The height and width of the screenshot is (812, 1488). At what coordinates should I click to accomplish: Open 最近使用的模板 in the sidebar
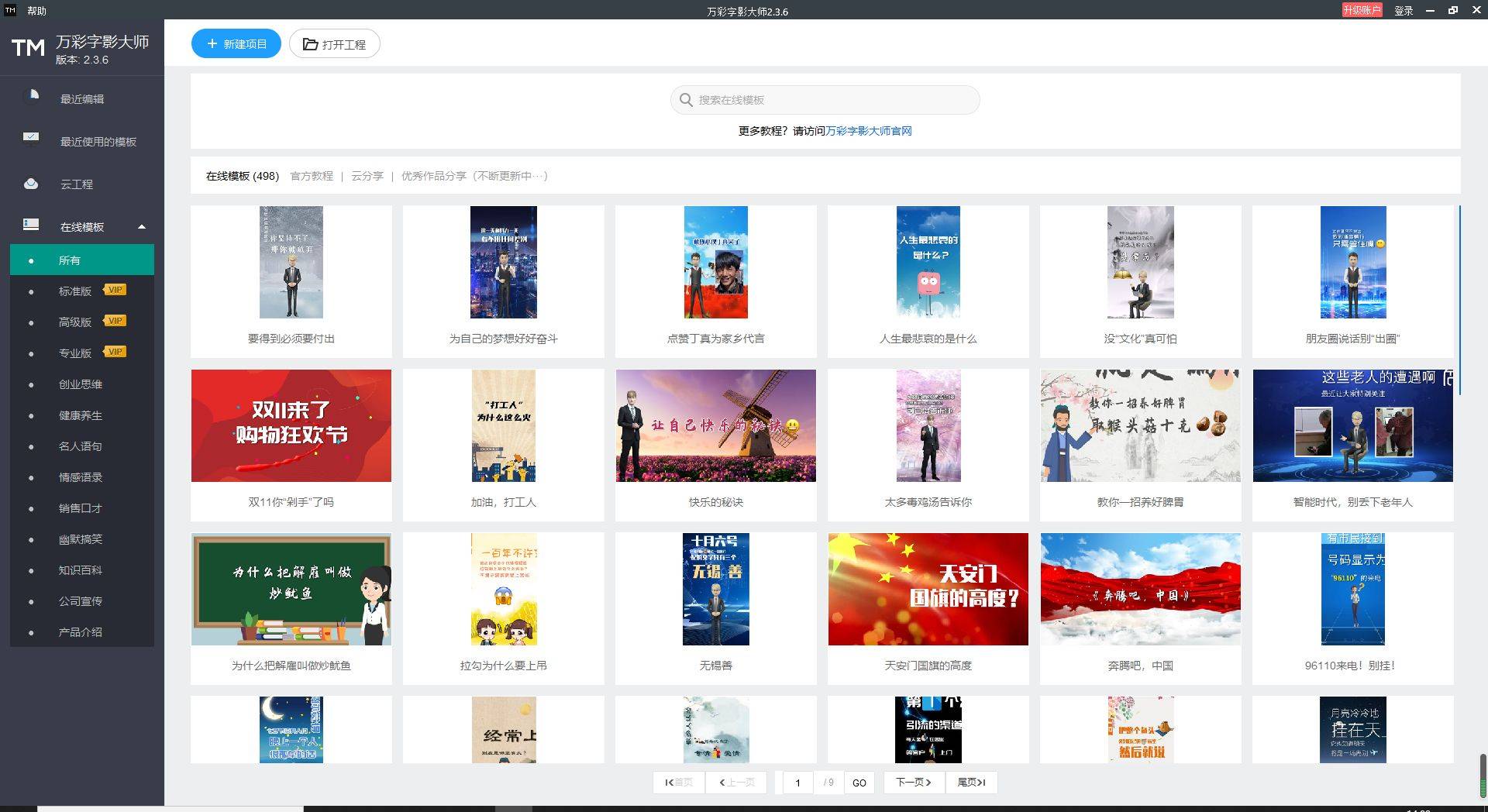[x=98, y=142]
